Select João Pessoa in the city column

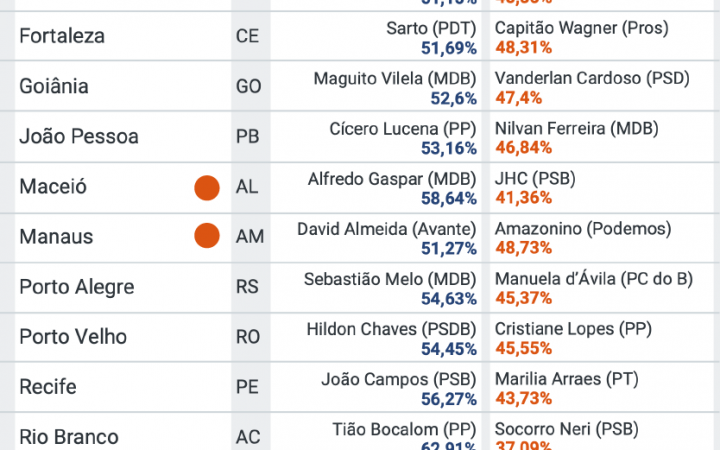[79, 137]
